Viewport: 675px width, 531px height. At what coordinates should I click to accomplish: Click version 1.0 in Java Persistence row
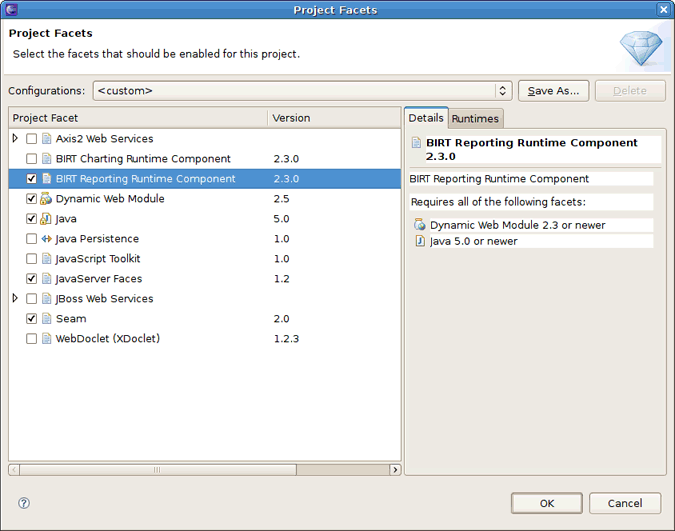click(x=282, y=239)
